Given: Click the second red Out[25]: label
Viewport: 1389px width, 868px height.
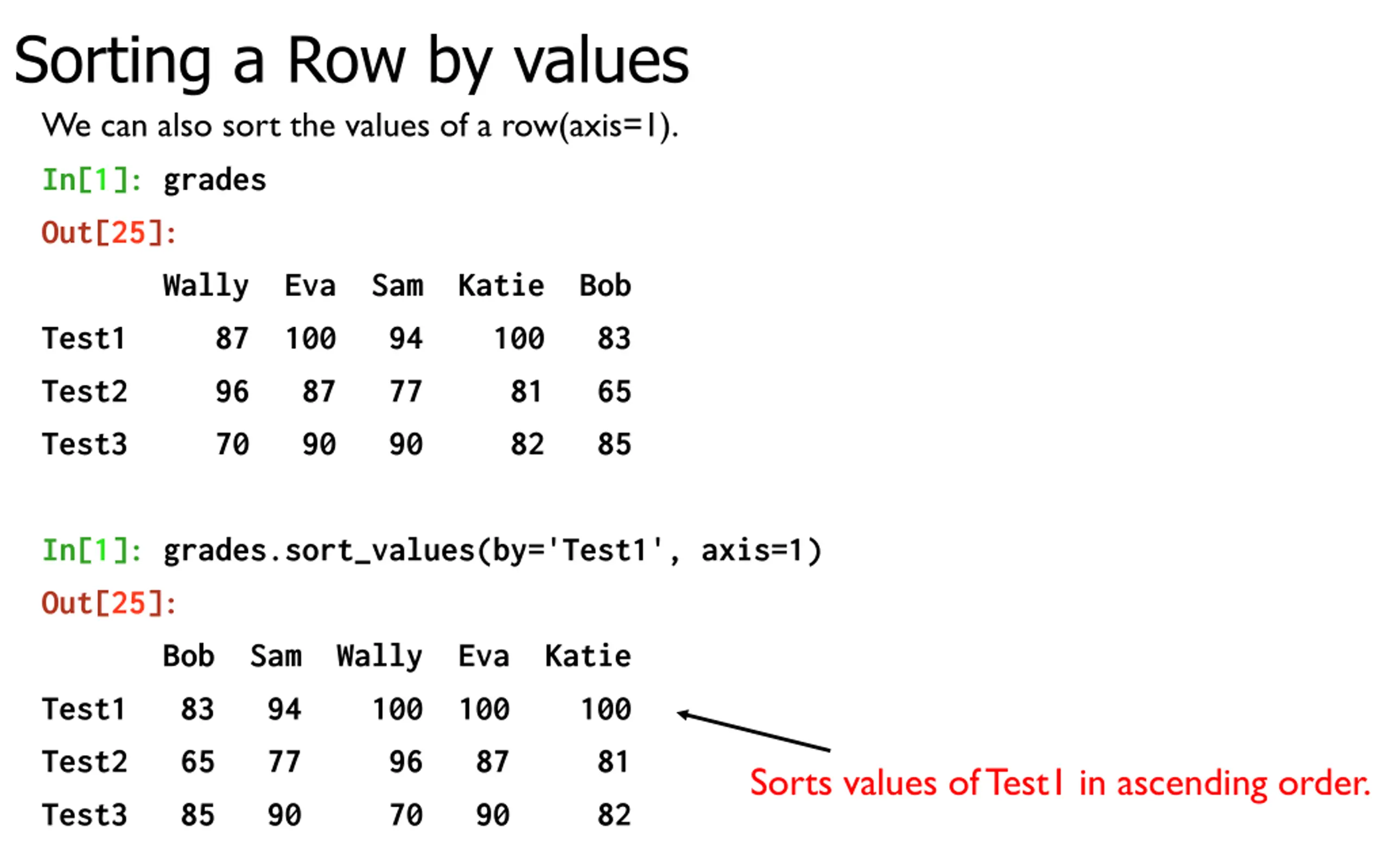Looking at the screenshot, I should [109, 603].
